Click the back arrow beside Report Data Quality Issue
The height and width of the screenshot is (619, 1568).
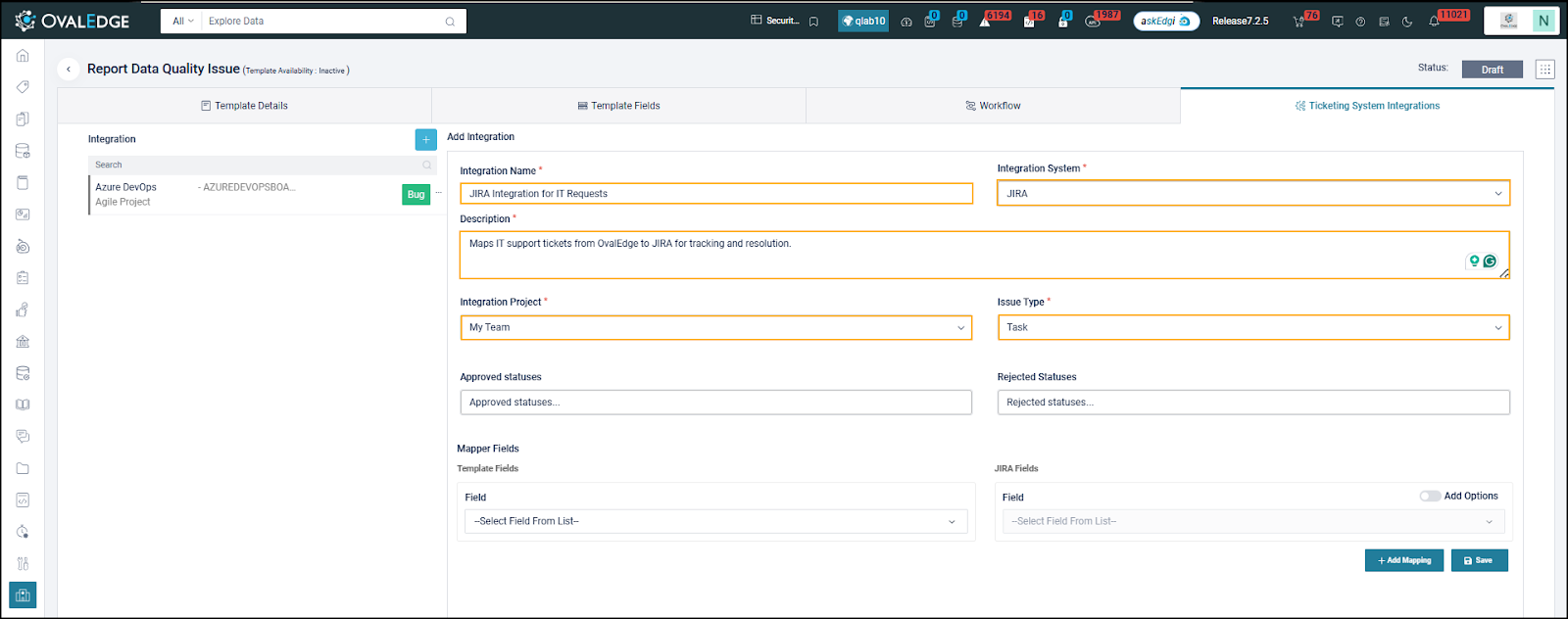(x=68, y=70)
